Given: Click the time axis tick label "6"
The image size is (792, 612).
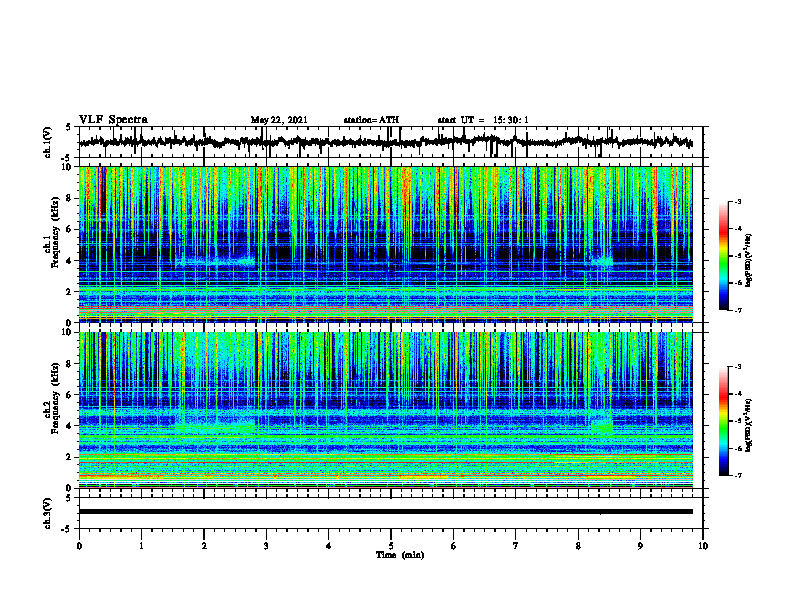Looking at the screenshot, I should (x=454, y=546).
